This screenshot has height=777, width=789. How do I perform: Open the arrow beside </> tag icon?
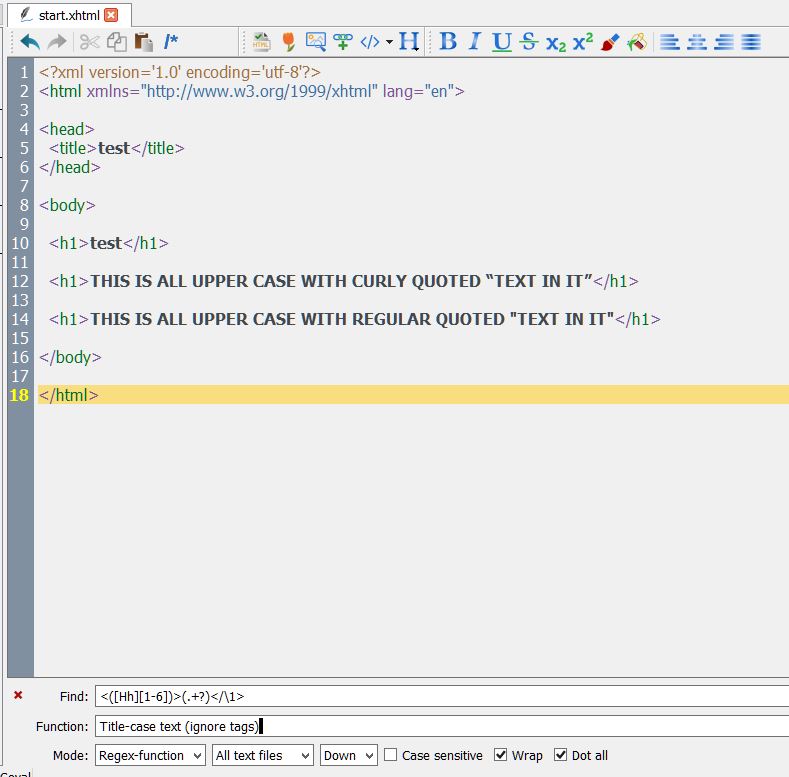[389, 42]
